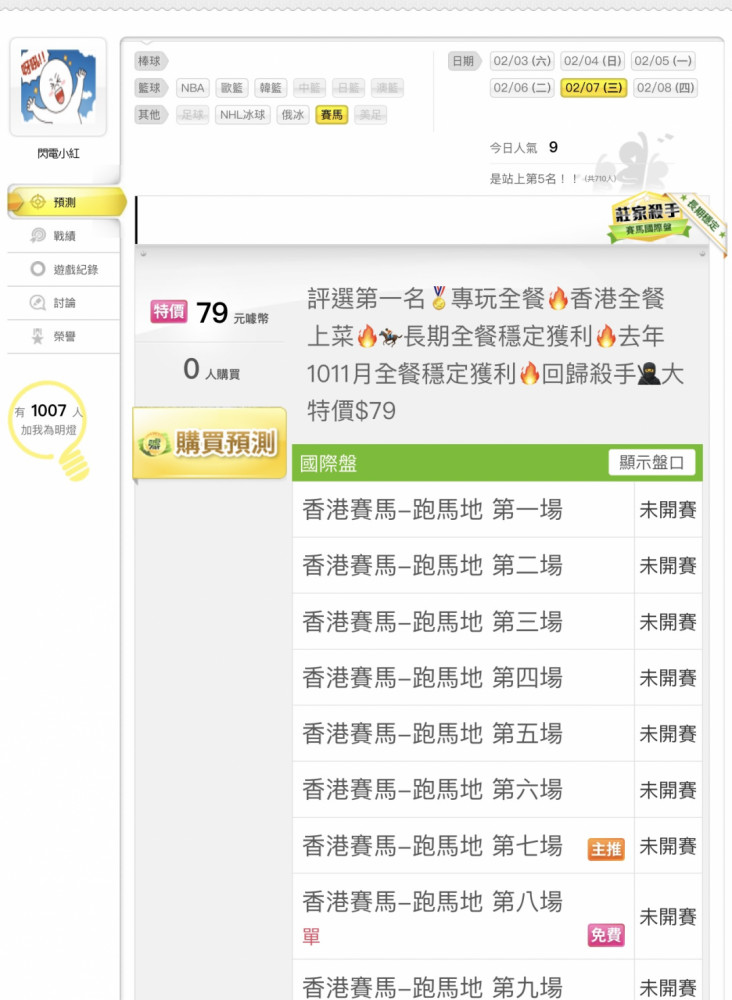
Task: Open the 討論 discussion icon
Action: coord(38,302)
